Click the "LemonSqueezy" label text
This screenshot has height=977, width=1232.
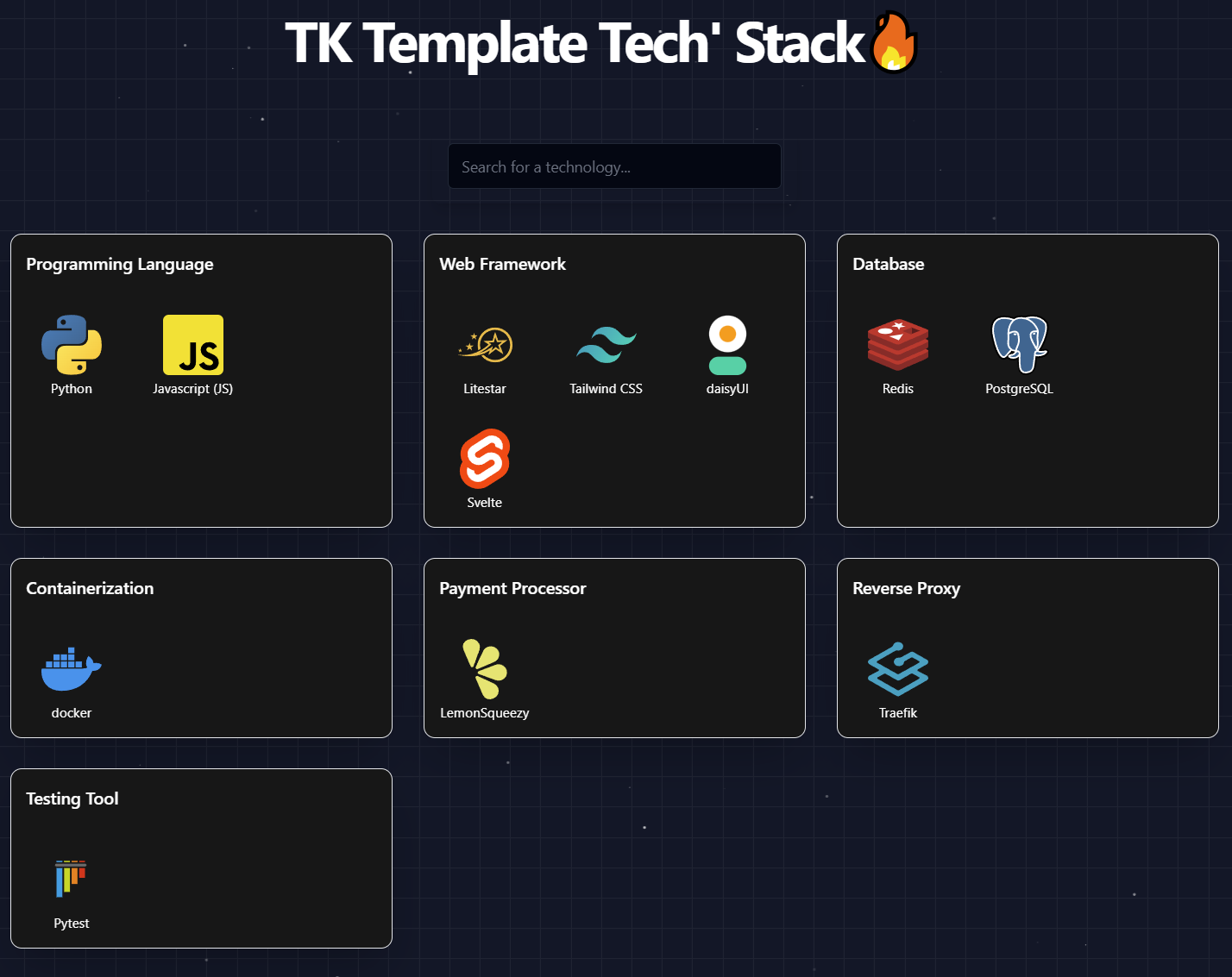(x=485, y=713)
